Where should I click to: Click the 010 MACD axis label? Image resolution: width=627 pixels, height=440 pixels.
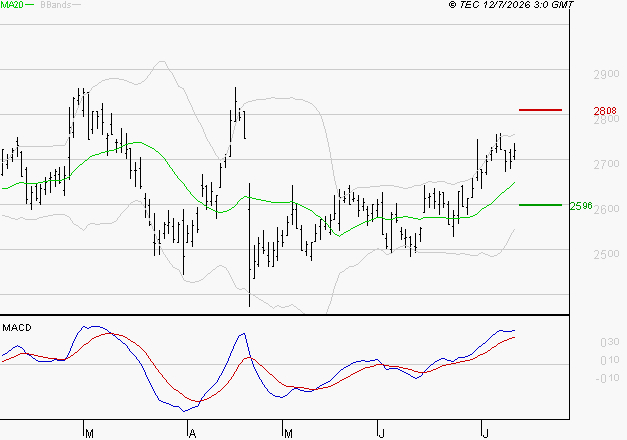[609, 360]
